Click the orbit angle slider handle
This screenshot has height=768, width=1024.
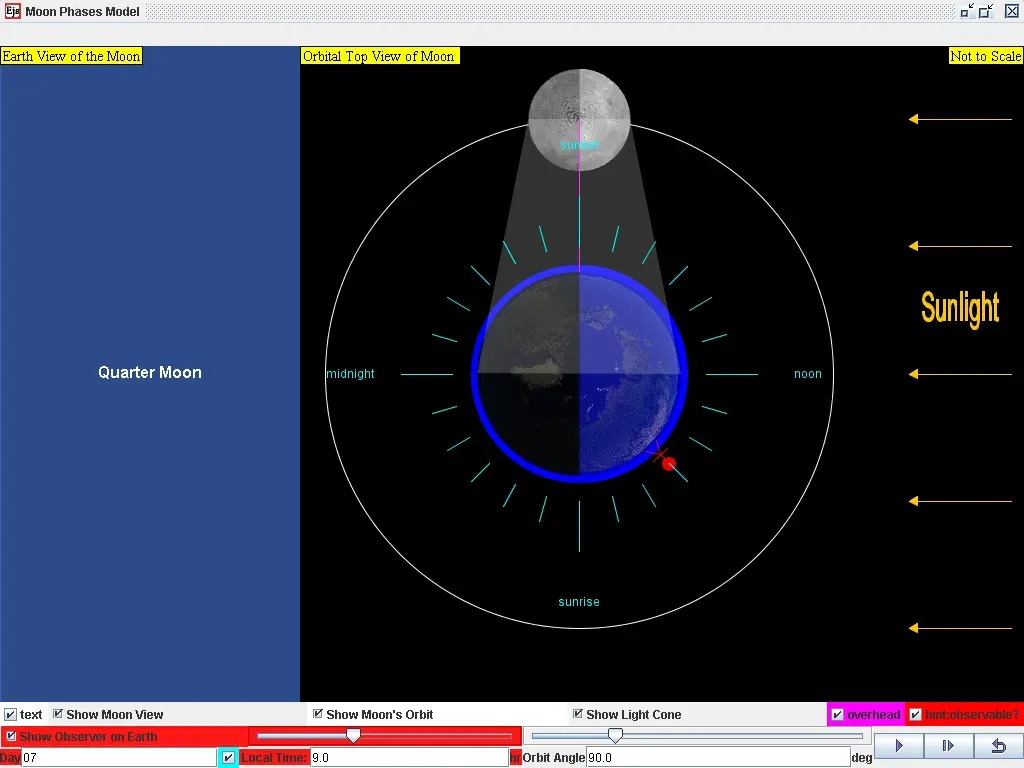point(616,736)
